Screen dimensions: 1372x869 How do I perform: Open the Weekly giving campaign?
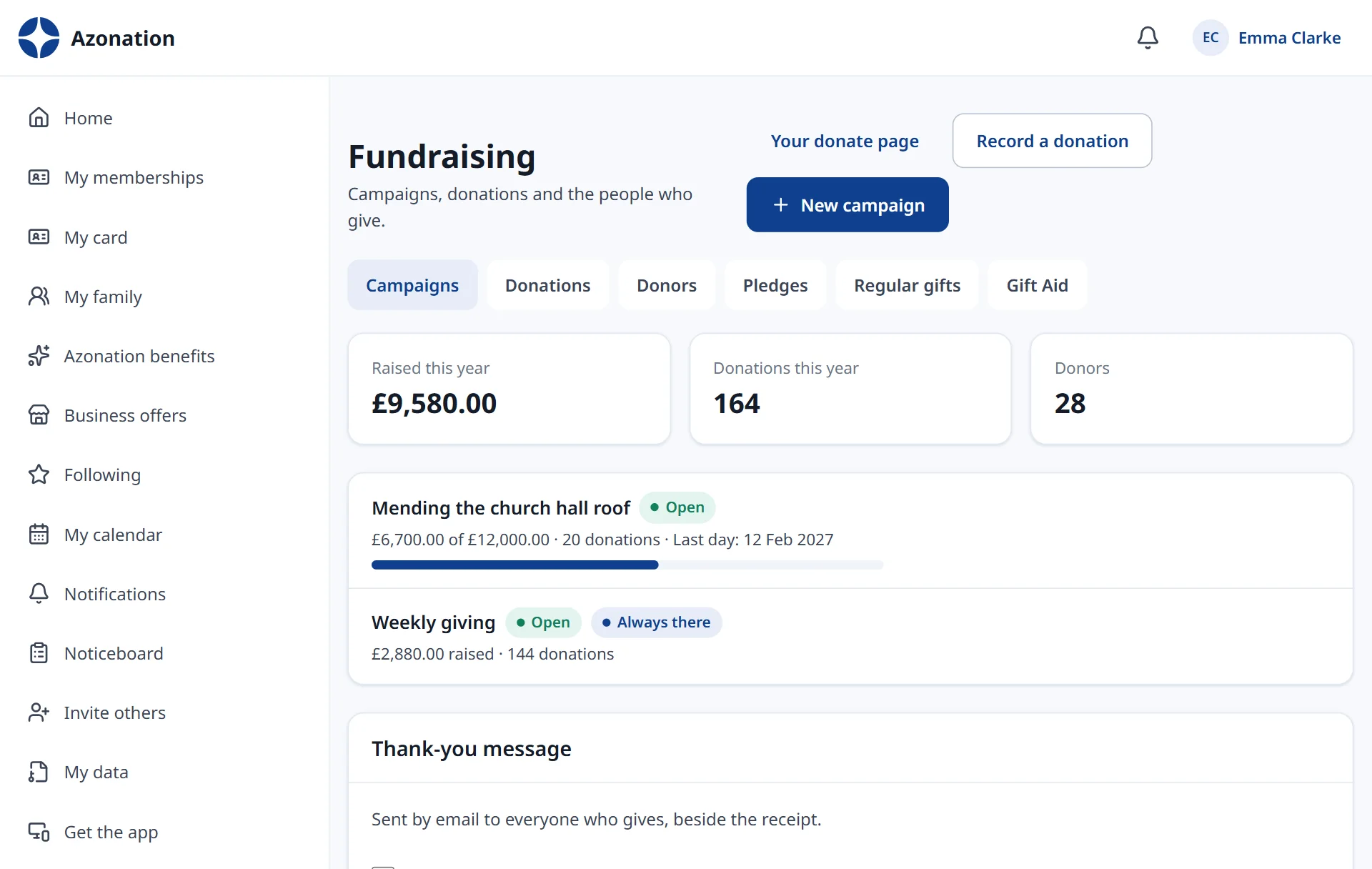[433, 622]
